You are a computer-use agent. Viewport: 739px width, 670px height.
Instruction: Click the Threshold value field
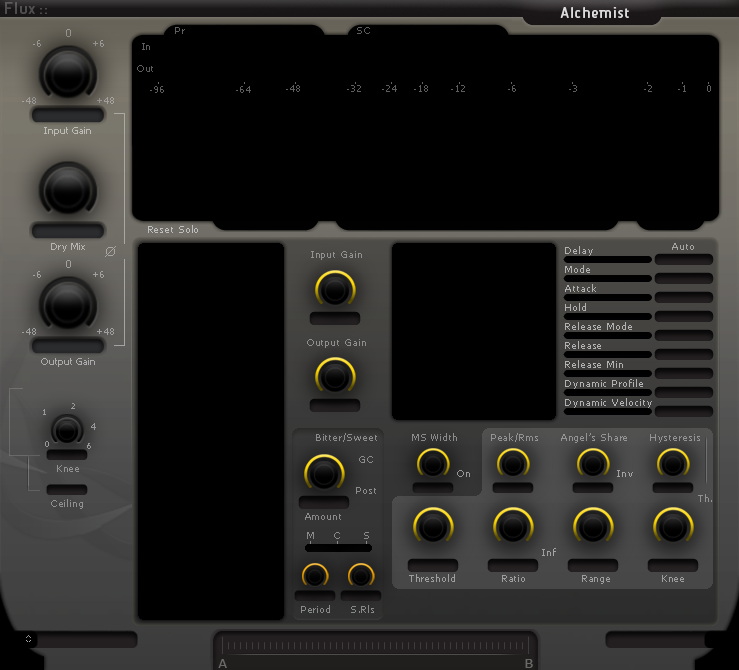433,565
